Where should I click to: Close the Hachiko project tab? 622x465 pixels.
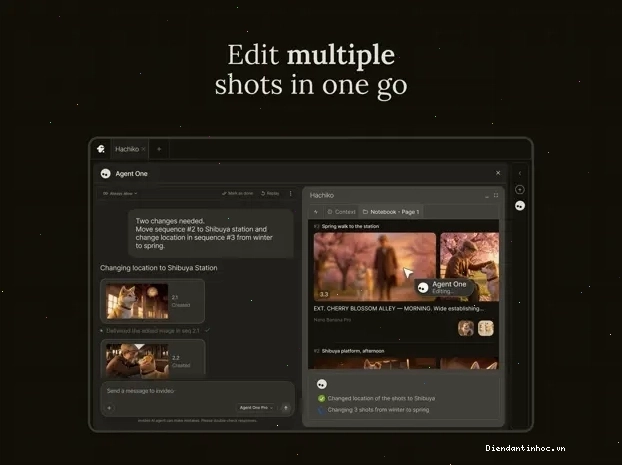pos(143,149)
